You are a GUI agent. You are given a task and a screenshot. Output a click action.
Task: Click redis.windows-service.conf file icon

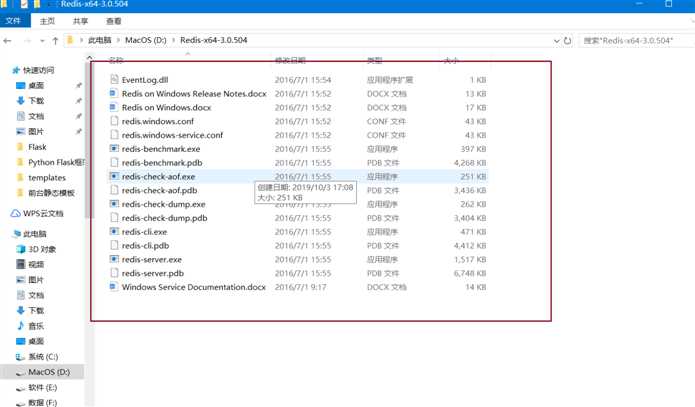point(114,135)
